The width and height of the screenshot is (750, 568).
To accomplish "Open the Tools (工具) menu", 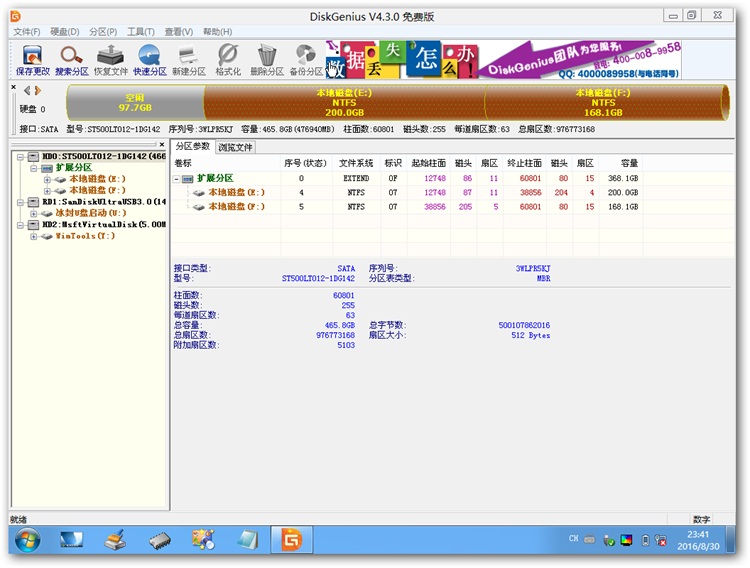I will coord(141,32).
